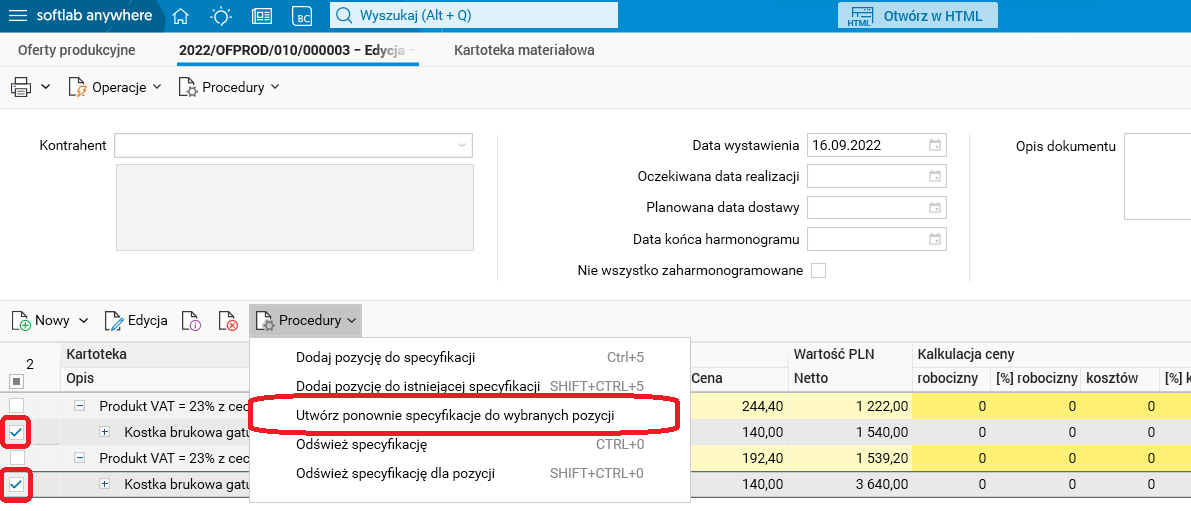This screenshot has width=1191, height=511.
Task: Open printer options dropdown arrow
Action: pos(46,87)
